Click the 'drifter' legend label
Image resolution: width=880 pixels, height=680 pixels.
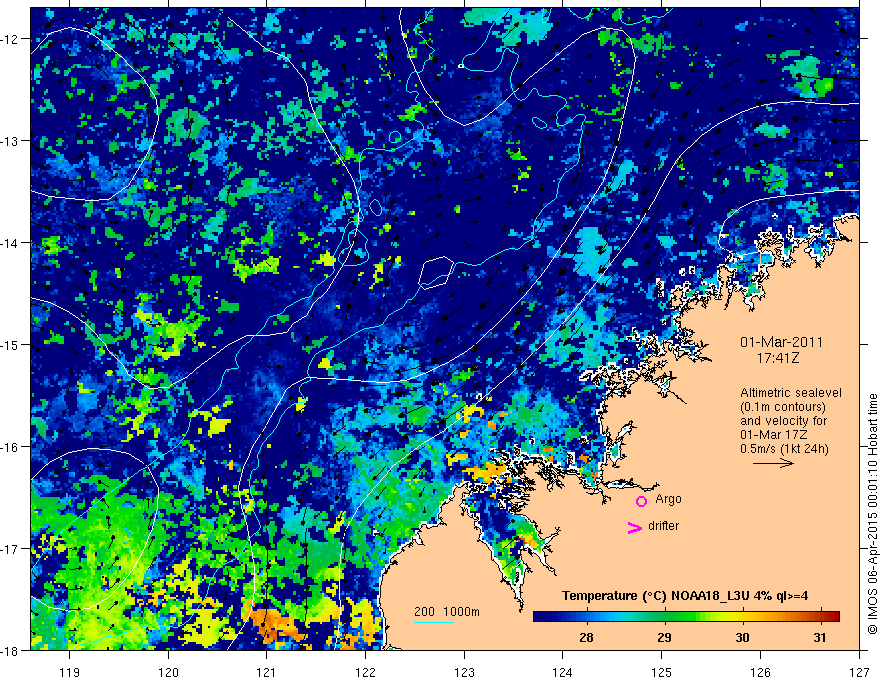tap(663, 526)
